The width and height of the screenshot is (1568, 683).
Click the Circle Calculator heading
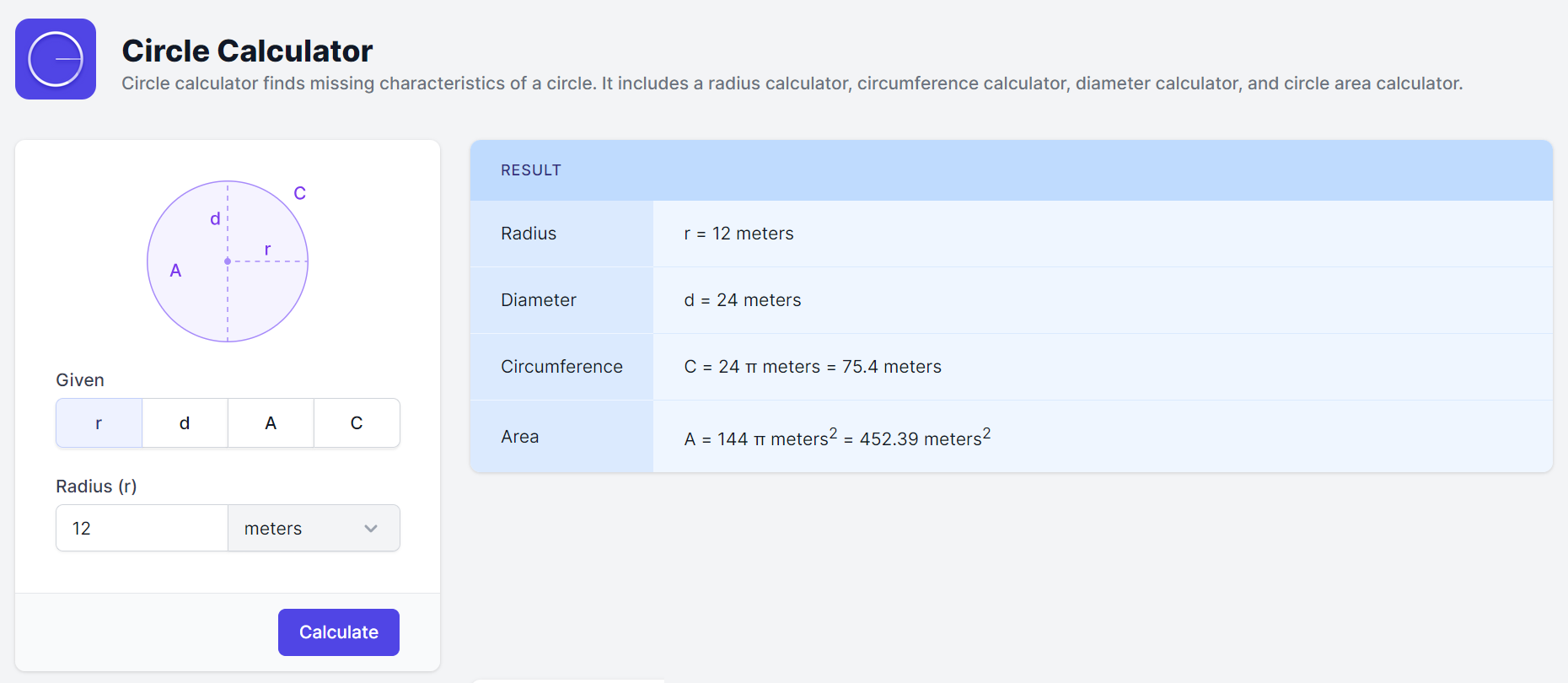click(x=247, y=51)
